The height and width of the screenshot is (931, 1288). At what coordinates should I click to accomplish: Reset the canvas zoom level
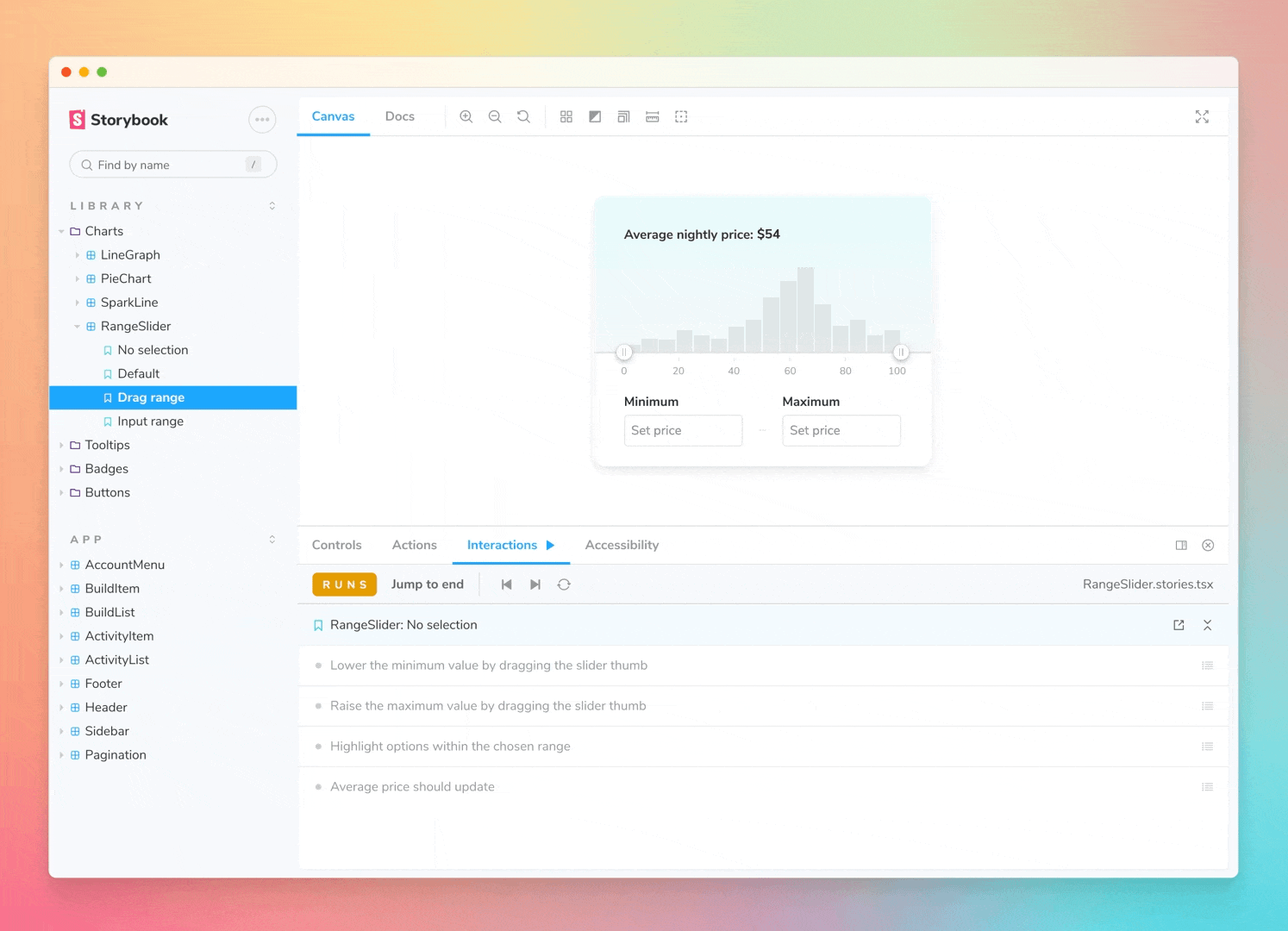(523, 116)
